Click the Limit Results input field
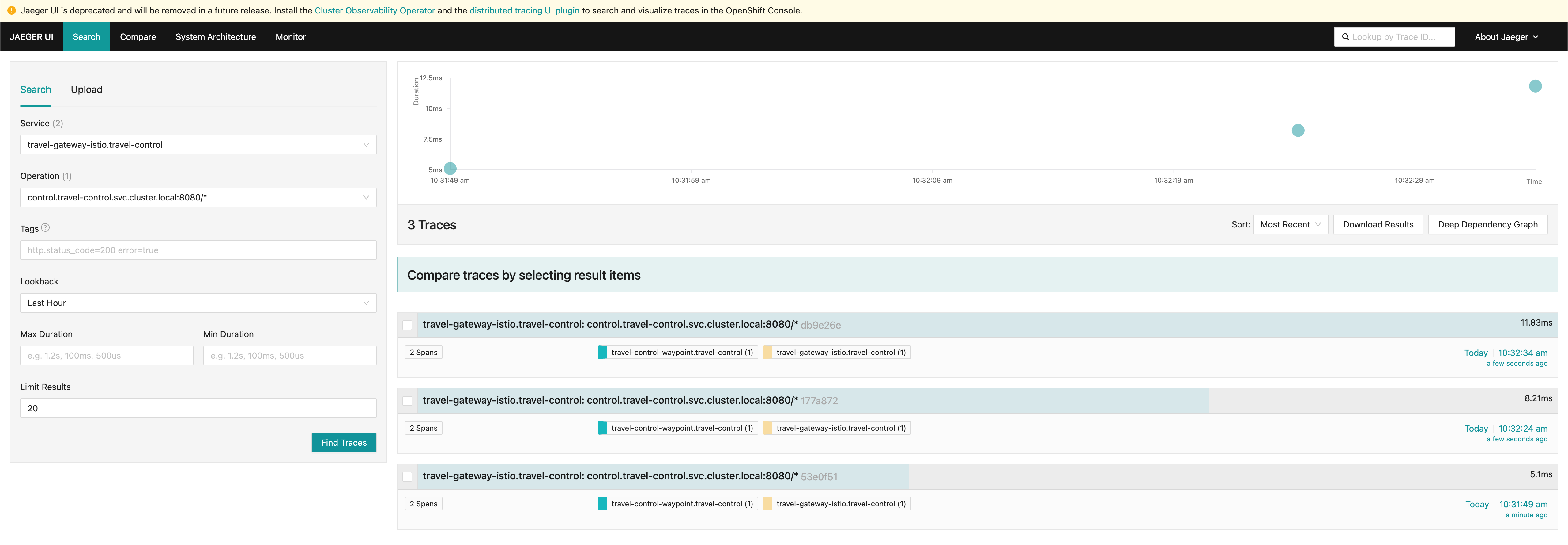The image size is (1568, 545). pos(198,409)
